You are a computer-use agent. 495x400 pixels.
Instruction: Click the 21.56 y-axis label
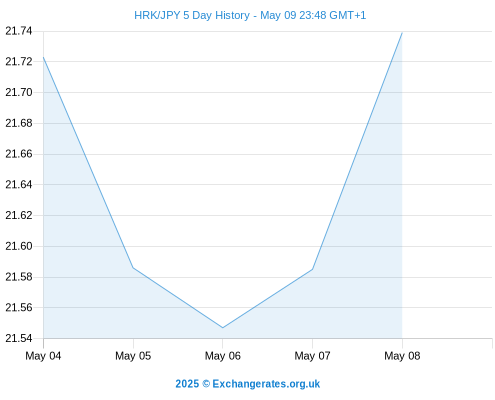19,307
